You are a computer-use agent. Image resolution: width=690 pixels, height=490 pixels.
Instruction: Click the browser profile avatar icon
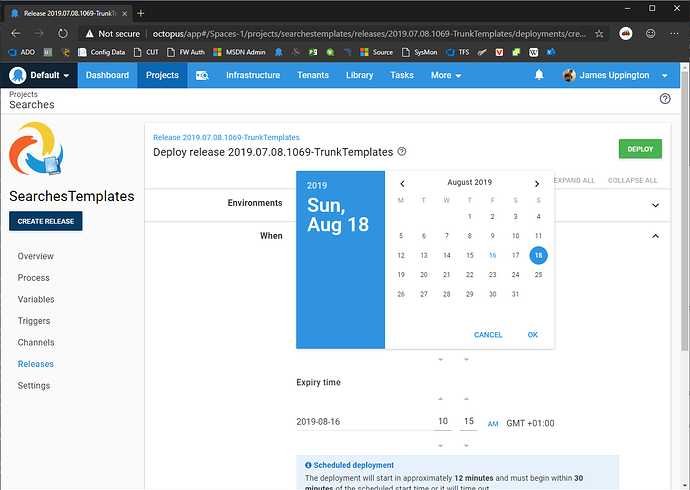tap(626, 33)
